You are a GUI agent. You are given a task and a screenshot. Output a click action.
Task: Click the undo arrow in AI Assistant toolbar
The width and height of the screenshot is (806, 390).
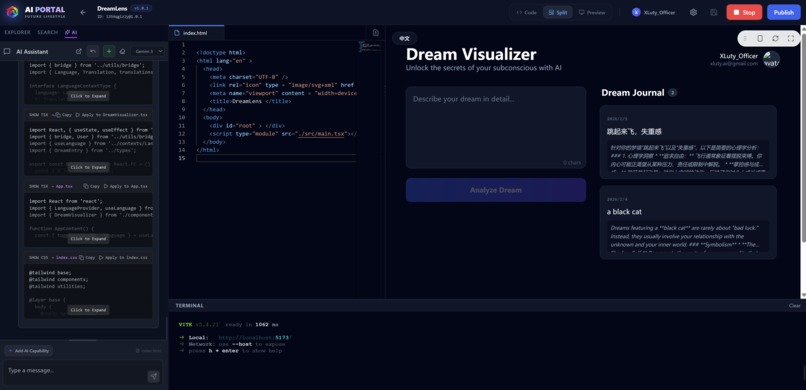pyautogui.click(x=93, y=51)
